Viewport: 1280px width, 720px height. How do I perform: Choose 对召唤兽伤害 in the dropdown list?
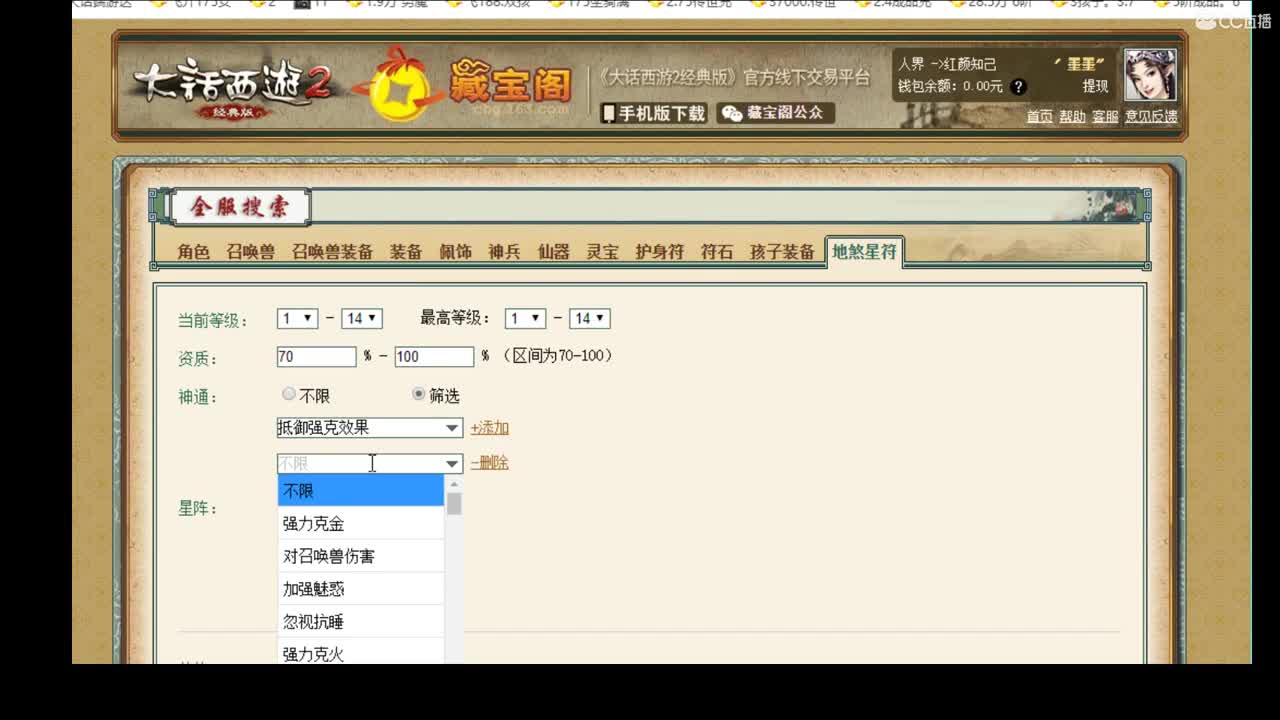click(360, 556)
